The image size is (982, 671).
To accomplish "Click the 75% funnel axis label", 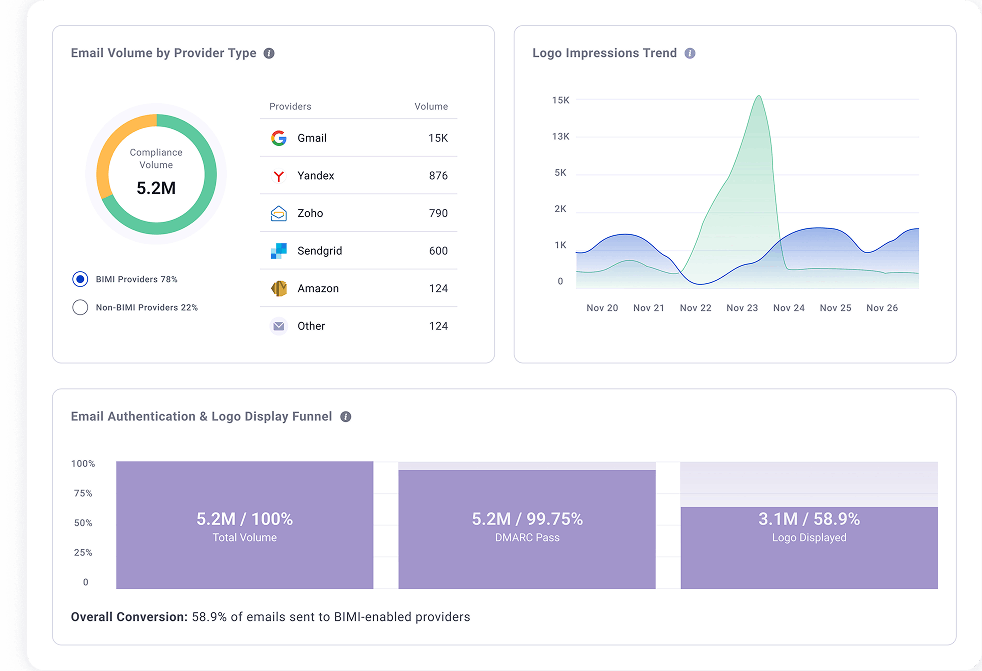I will [x=83, y=493].
